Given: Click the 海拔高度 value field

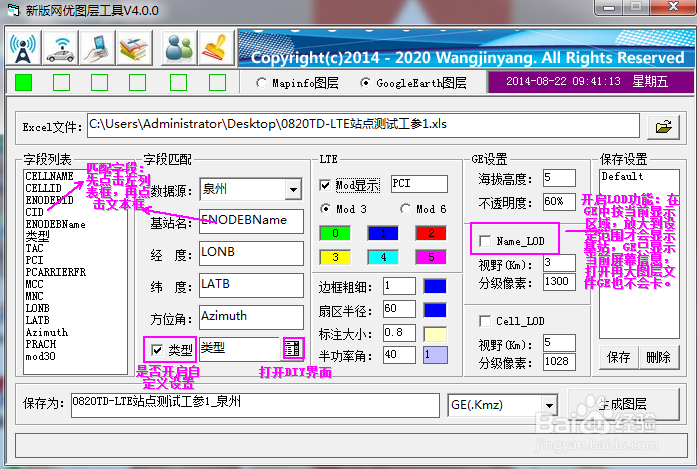Looking at the screenshot, I should point(559,178).
